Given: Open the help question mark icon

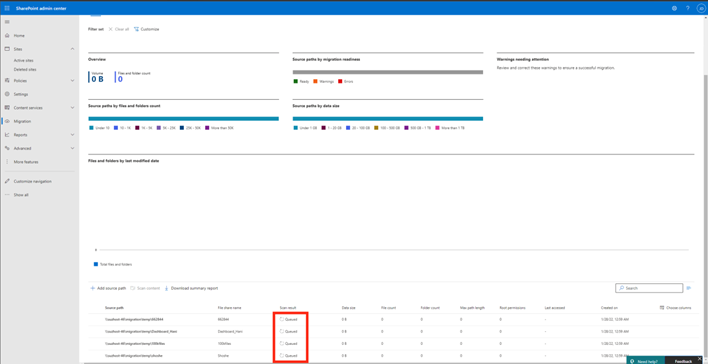Looking at the screenshot, I should [x=688, y=8].
